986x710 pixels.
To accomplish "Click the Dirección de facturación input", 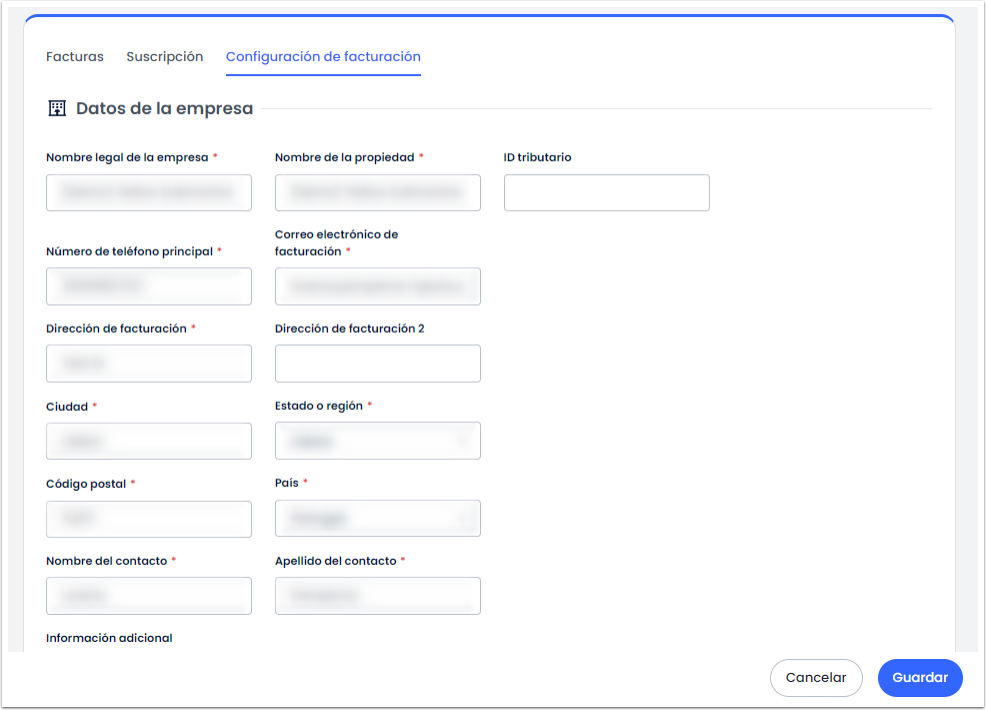I will coord(149,364).
